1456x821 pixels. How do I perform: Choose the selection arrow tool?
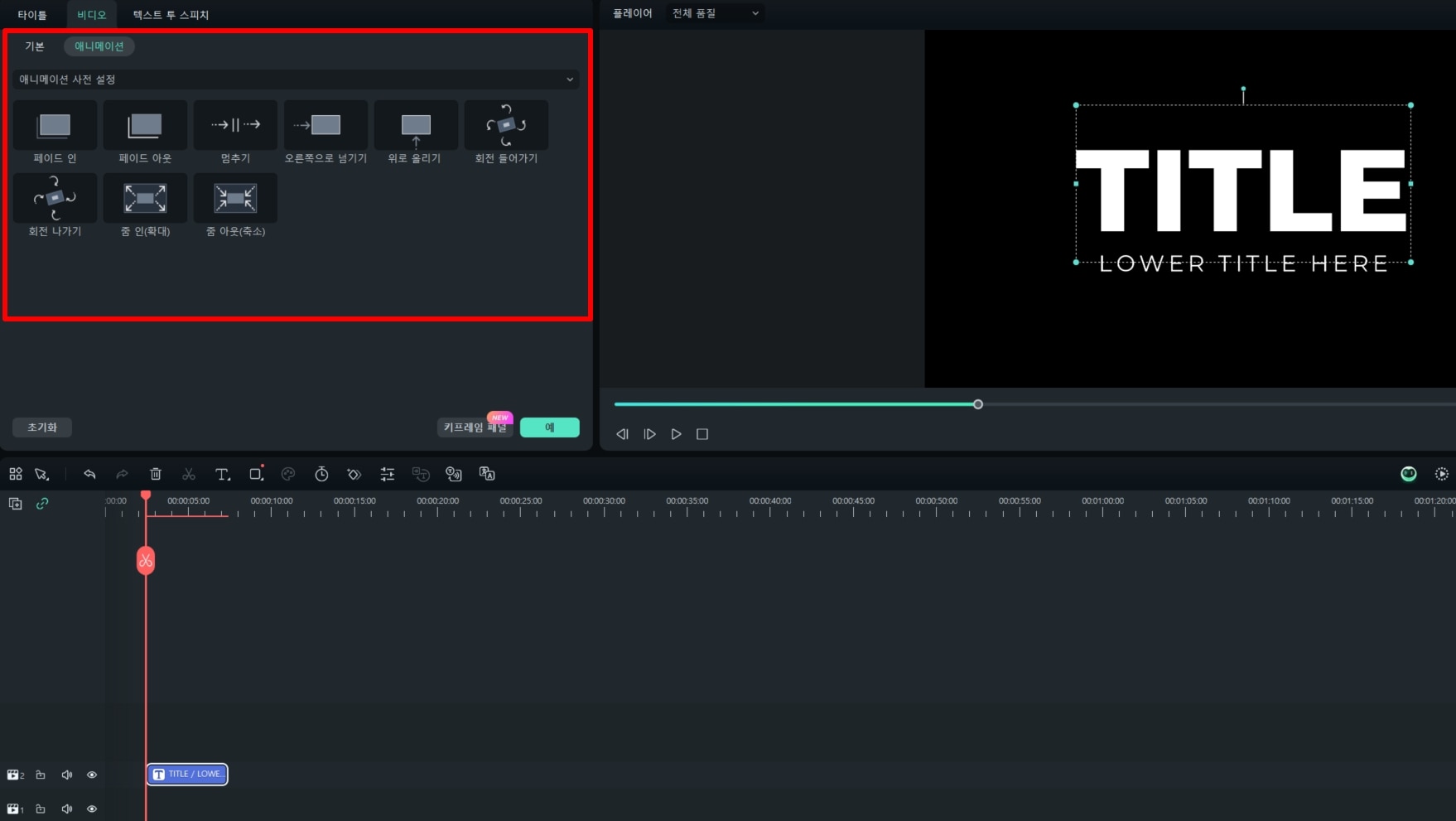(41, 474)
